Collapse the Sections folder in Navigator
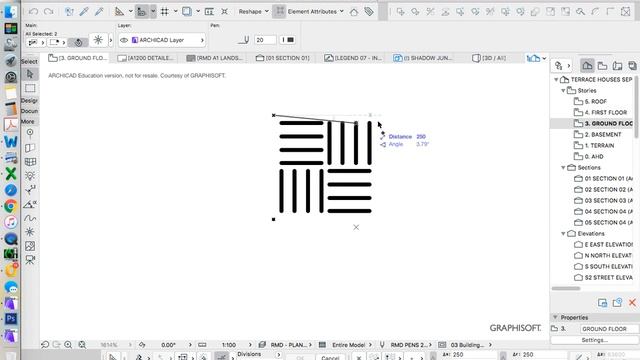The image size is (640, 360). [563, 168]
